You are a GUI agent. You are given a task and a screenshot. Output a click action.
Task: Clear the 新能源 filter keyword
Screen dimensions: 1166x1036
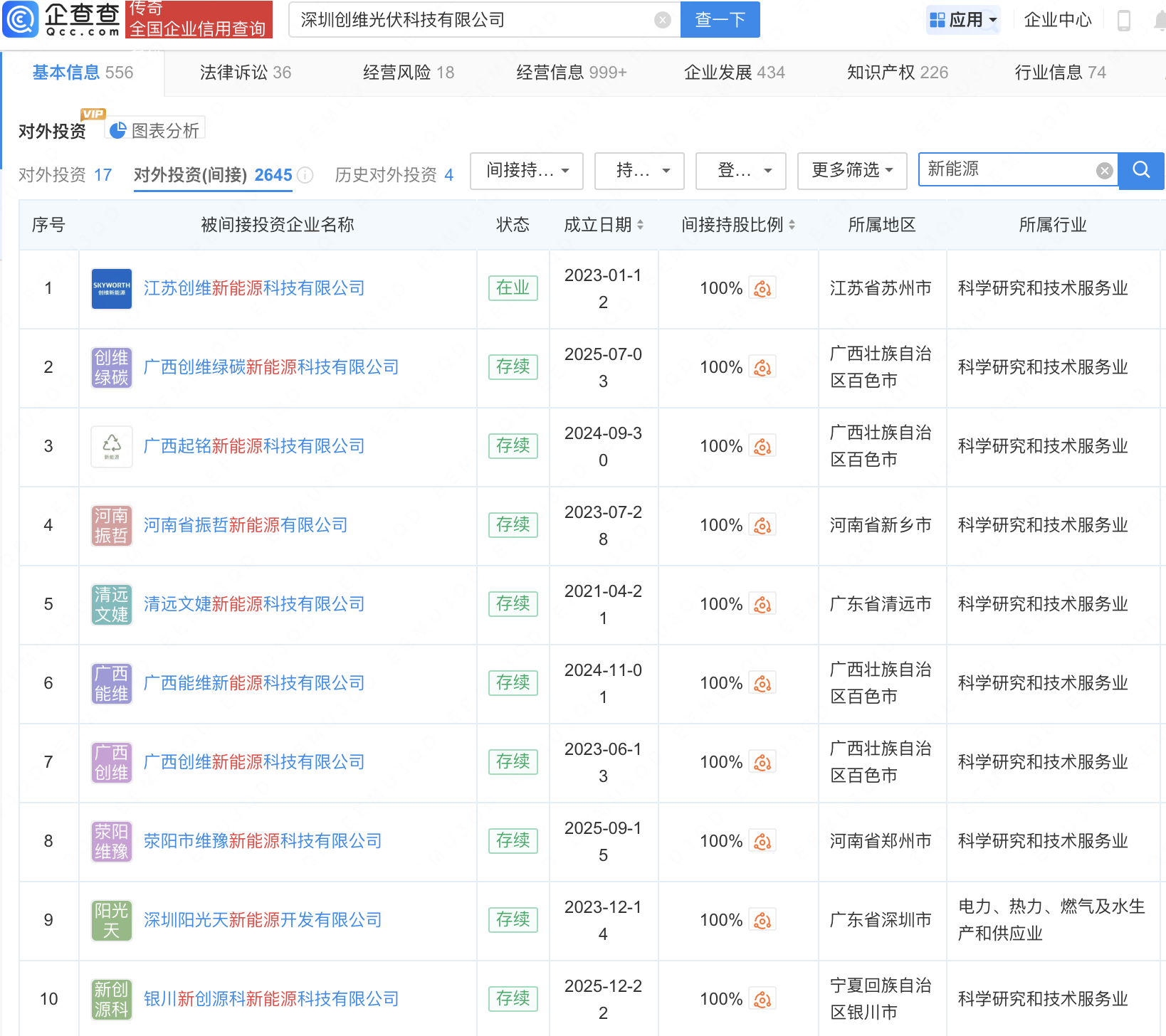point(1104,171)
